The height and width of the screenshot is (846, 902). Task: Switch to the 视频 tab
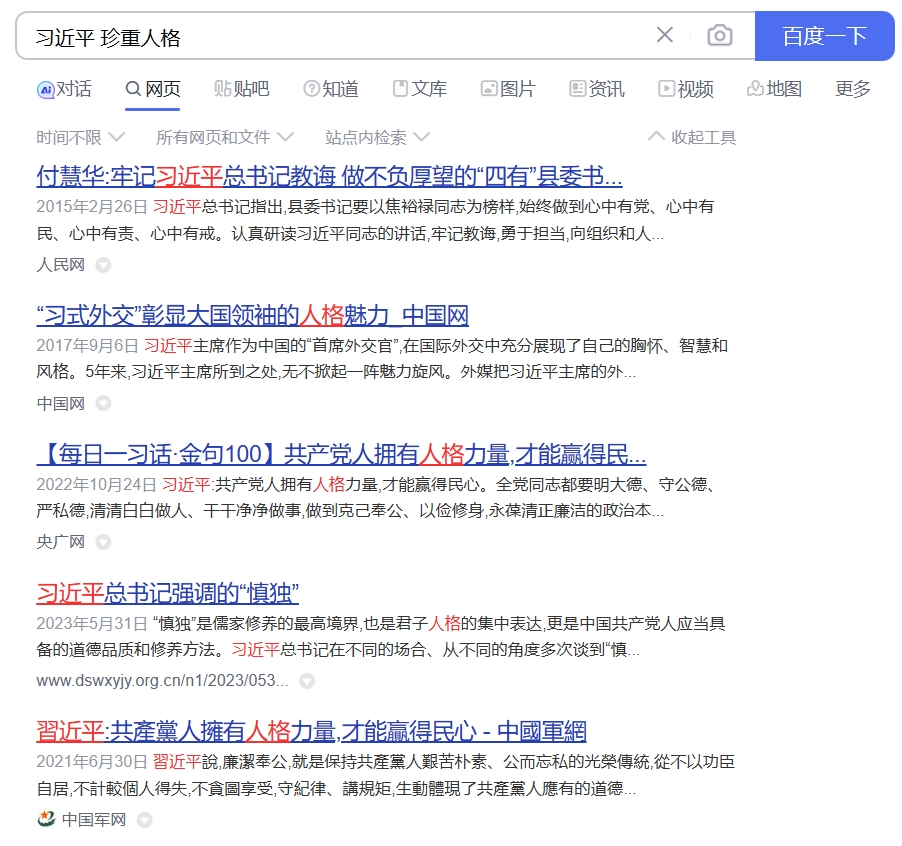click(x=686, y=89)
